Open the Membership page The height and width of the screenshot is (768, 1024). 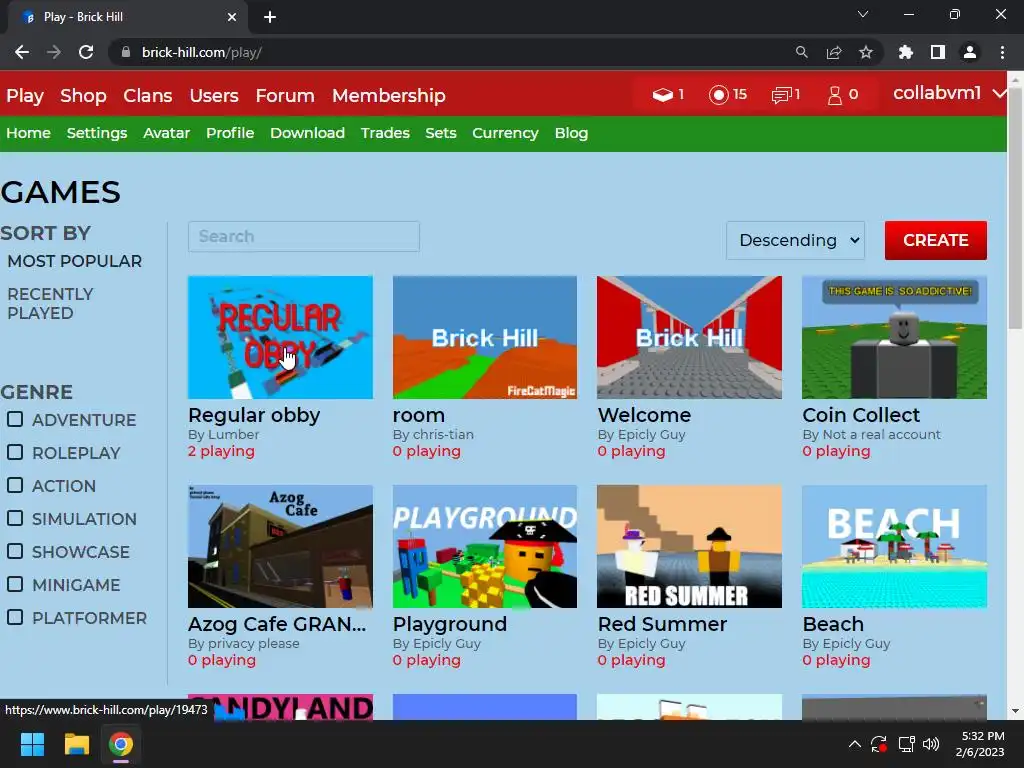point(389,96)
